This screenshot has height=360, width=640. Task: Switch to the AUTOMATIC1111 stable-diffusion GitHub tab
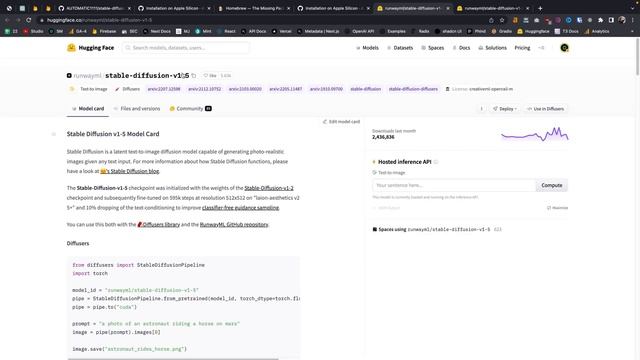pyautogui.click(x=94, y=8)
